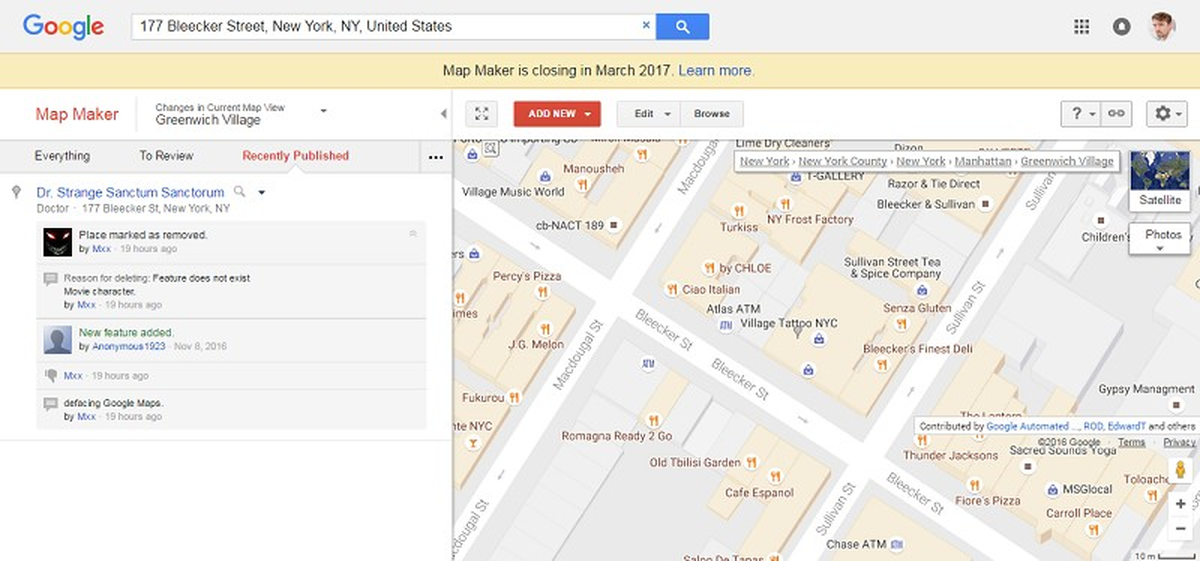Open the map Privacy link
Image resolution: width=1200 pixels, height=561 pixels.
coord(1179,442)
